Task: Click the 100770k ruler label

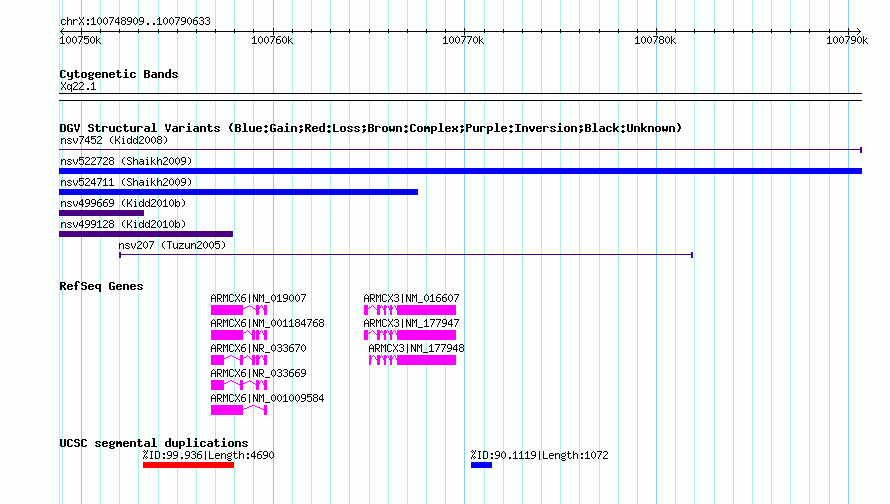Action: point(463,40)
